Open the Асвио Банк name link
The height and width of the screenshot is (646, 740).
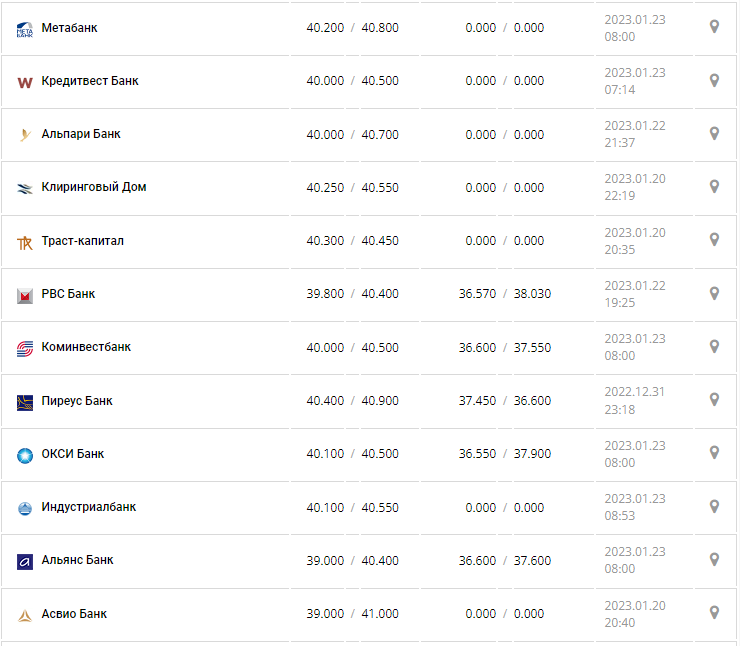pyautogui.click(x=74, y=614)
